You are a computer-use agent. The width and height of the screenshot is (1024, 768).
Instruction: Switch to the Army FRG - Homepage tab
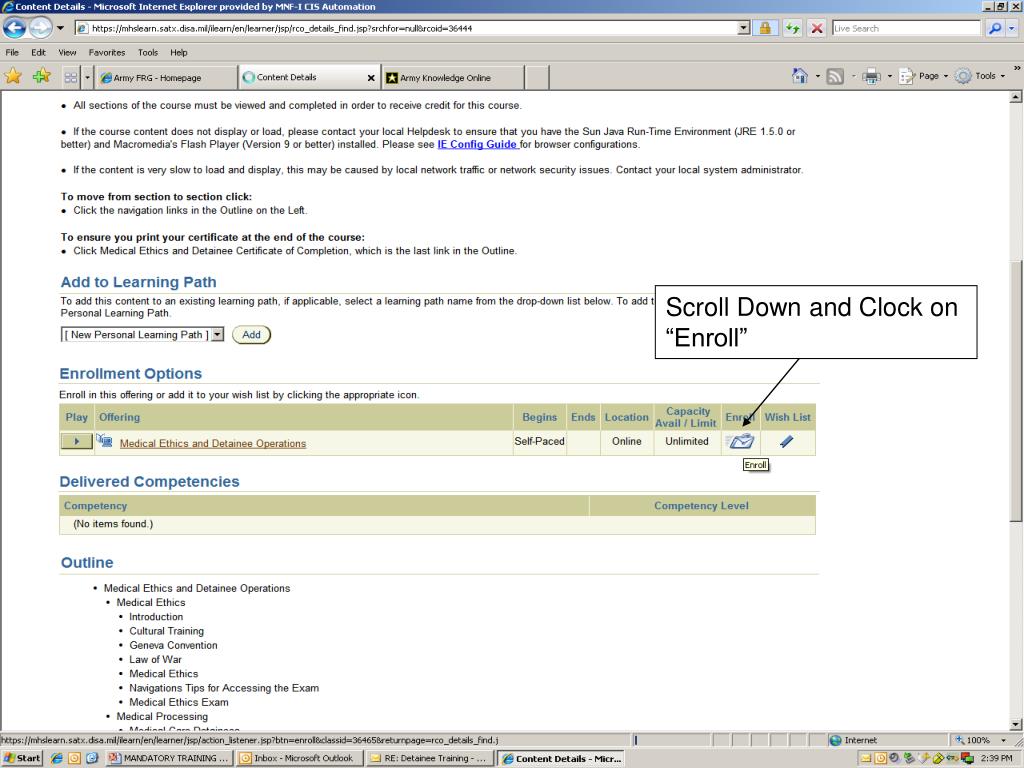point(166,77)
